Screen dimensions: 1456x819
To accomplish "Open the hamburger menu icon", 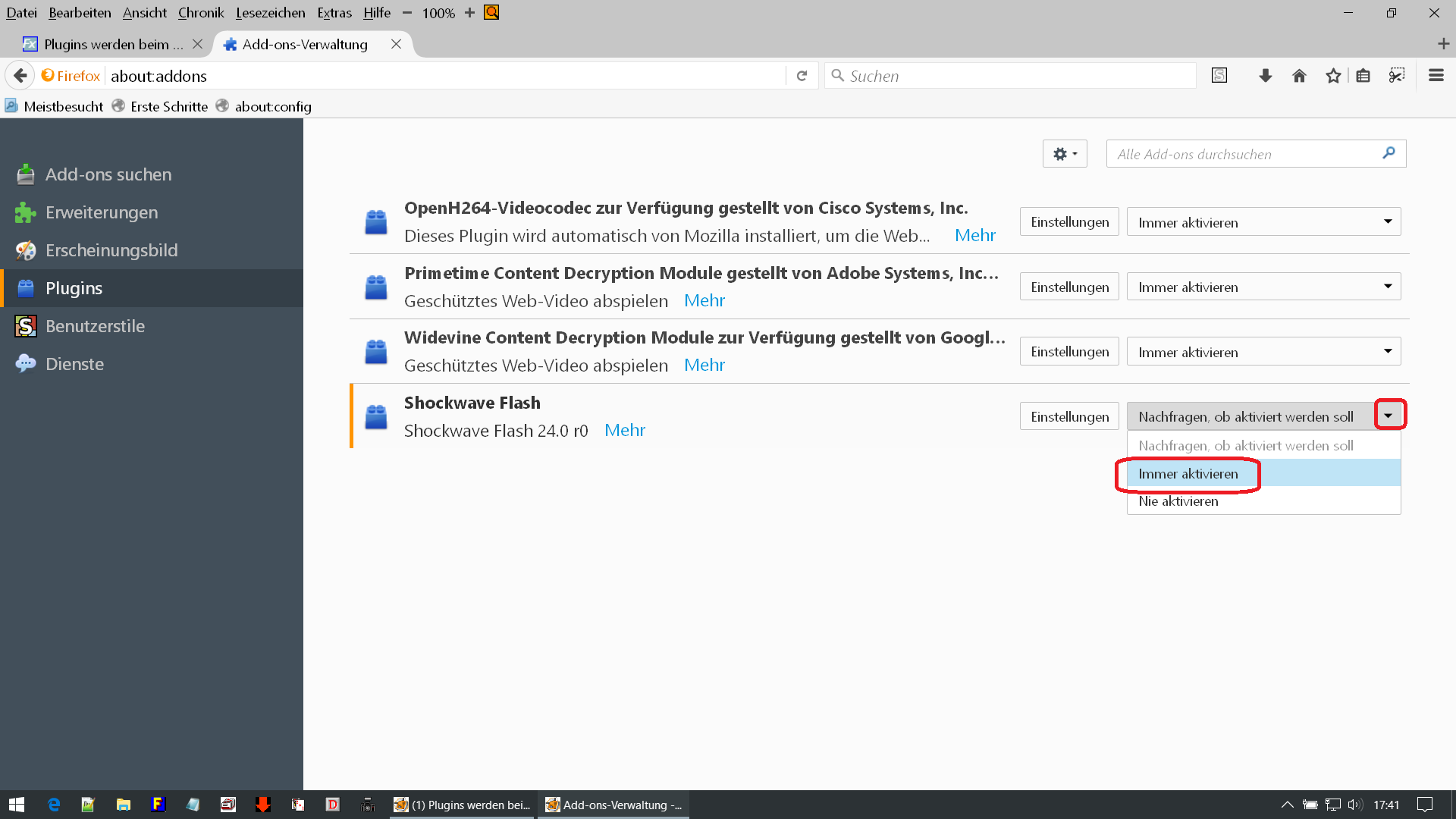I will pyautogui.click(x=1436, y=76).
